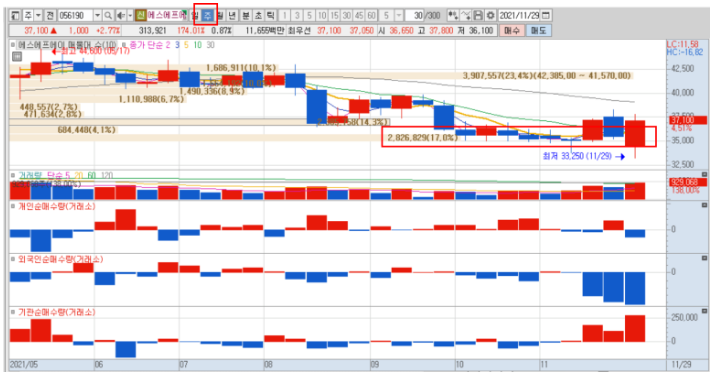This screenshot has width=713, height=376.
Task: Click the 매도 sell button
Action: click(x=539, y=30)
